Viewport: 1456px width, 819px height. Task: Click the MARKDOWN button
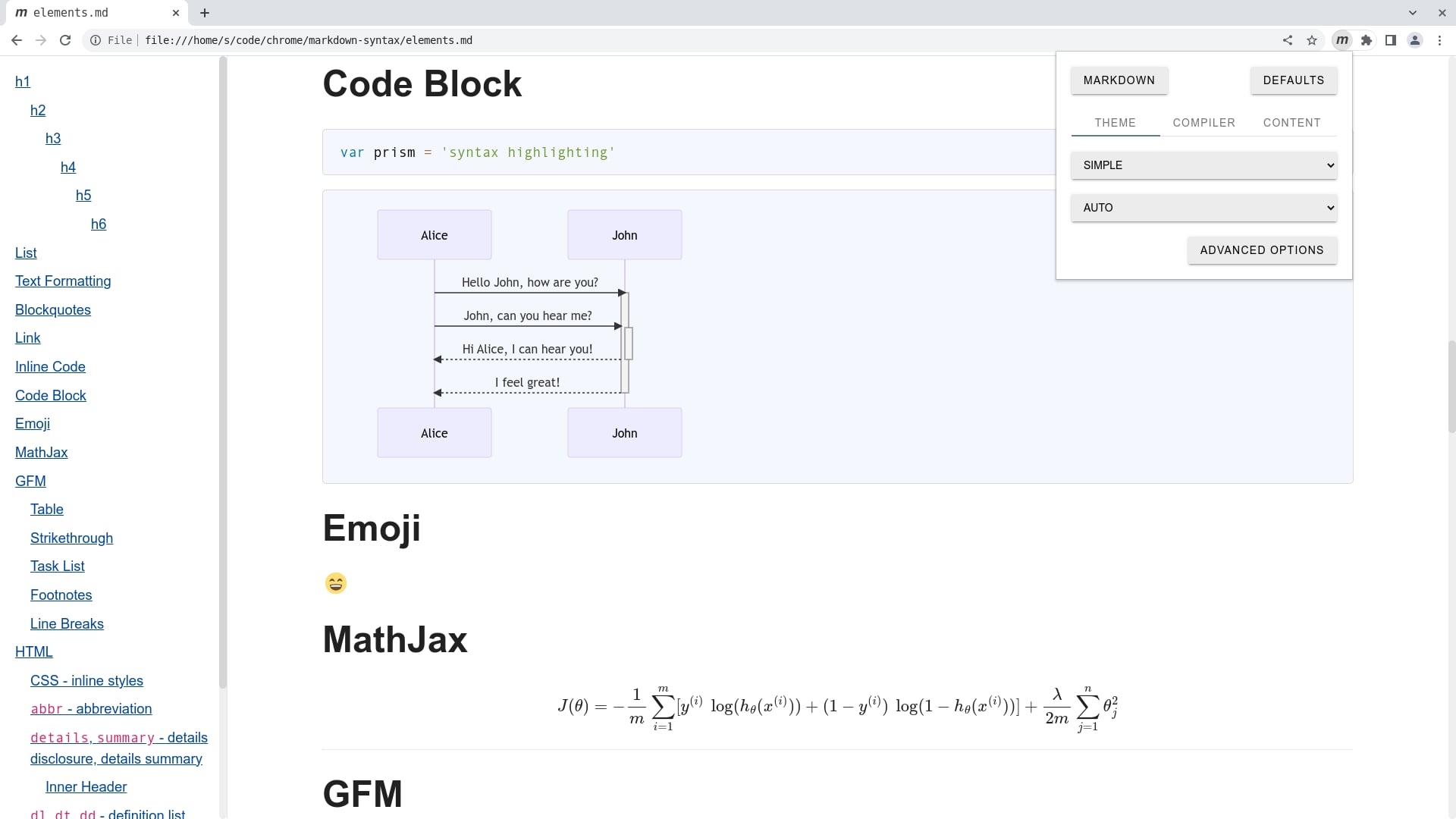pyautogui.click(x=1119, y=80)
